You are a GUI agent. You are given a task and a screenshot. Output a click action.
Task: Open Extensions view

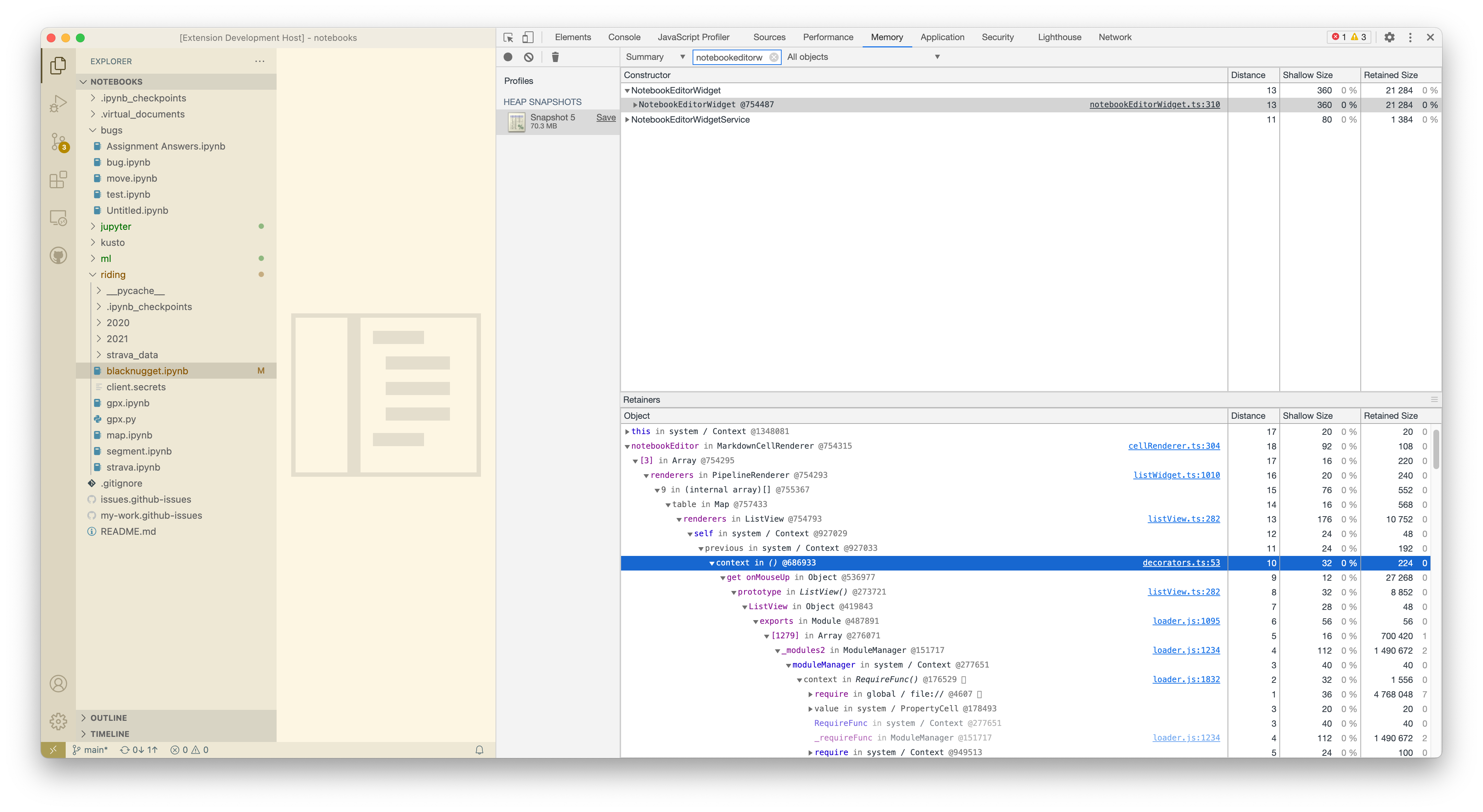click(x=58, y=180)
